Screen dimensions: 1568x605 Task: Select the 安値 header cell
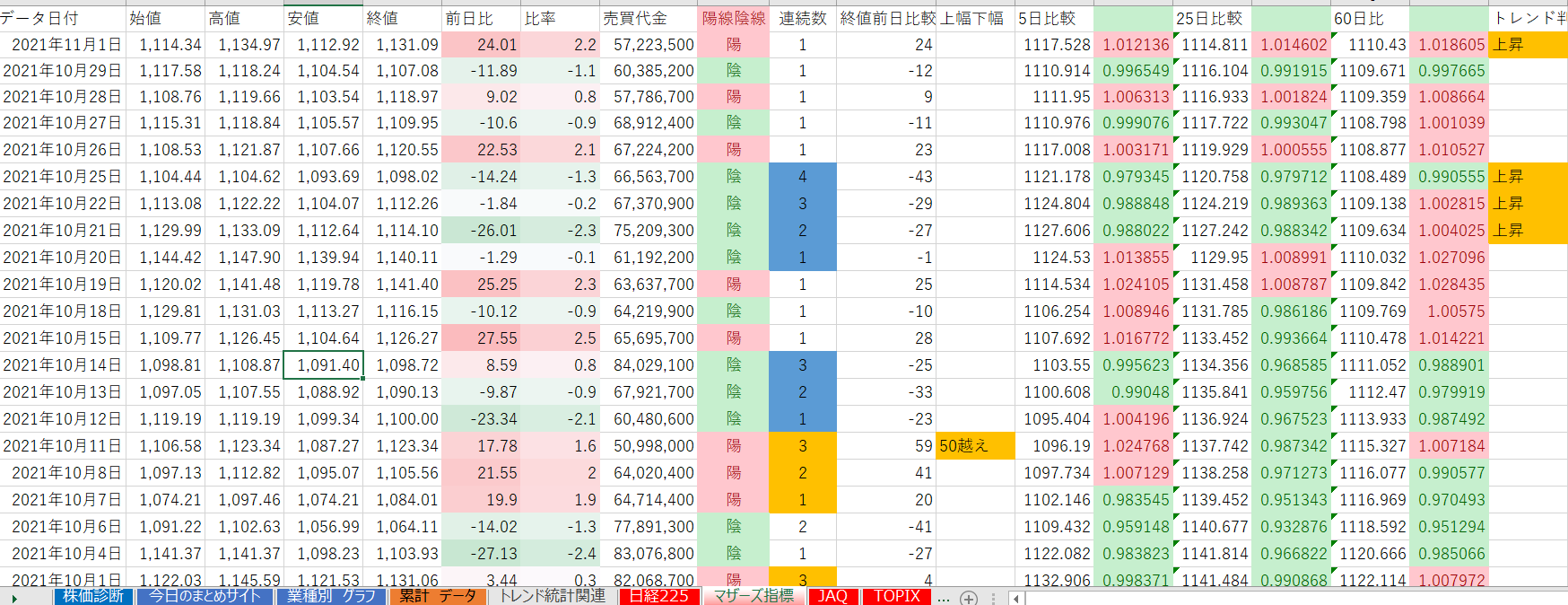pyautogui.click(x=323, y=18)
